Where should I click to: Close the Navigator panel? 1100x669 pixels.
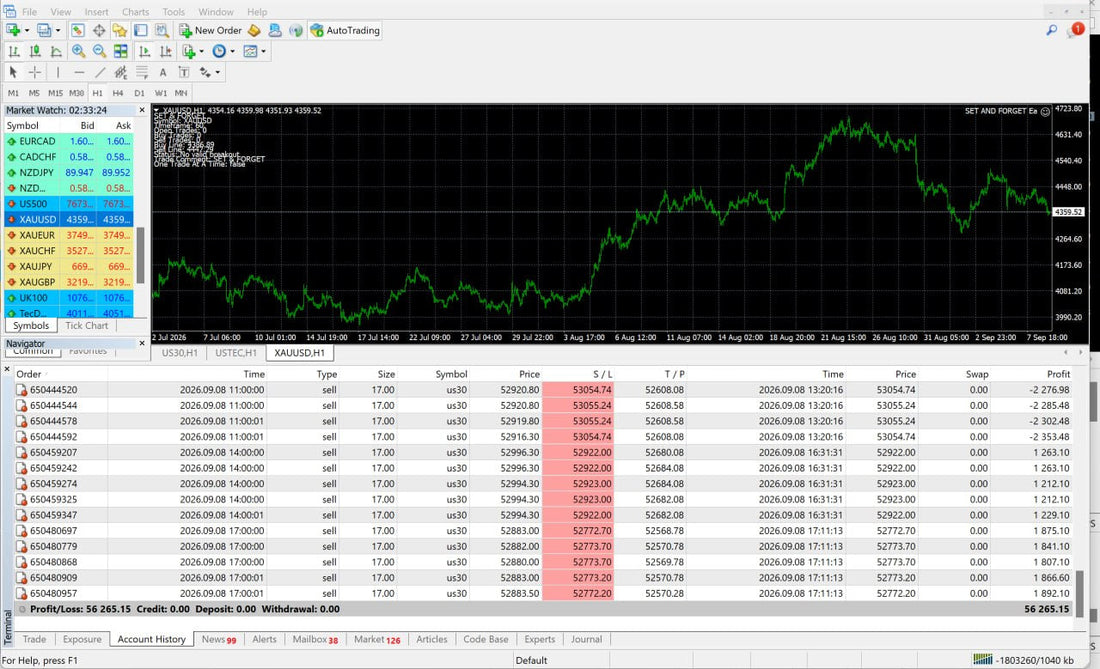(x=142, y=344)
